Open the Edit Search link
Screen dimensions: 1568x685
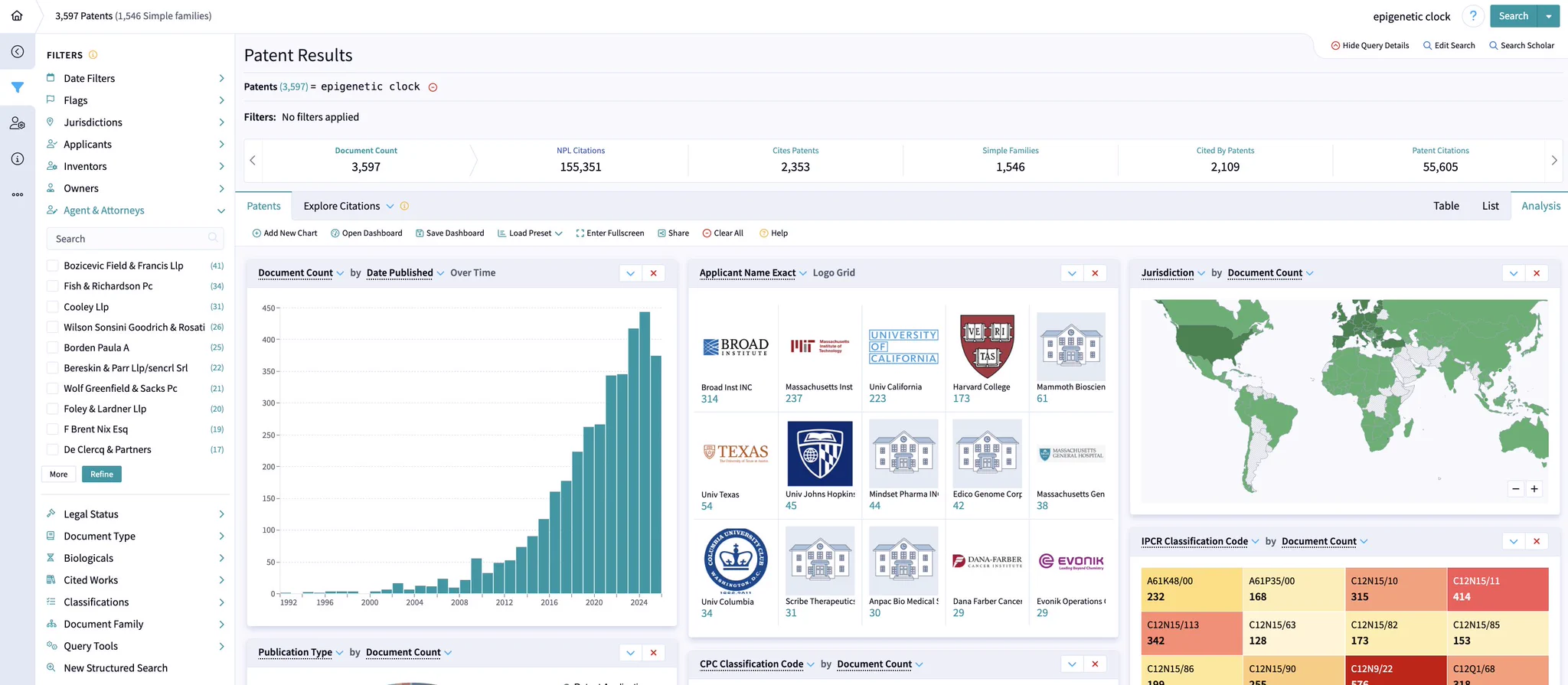[x=1449, y=46]
